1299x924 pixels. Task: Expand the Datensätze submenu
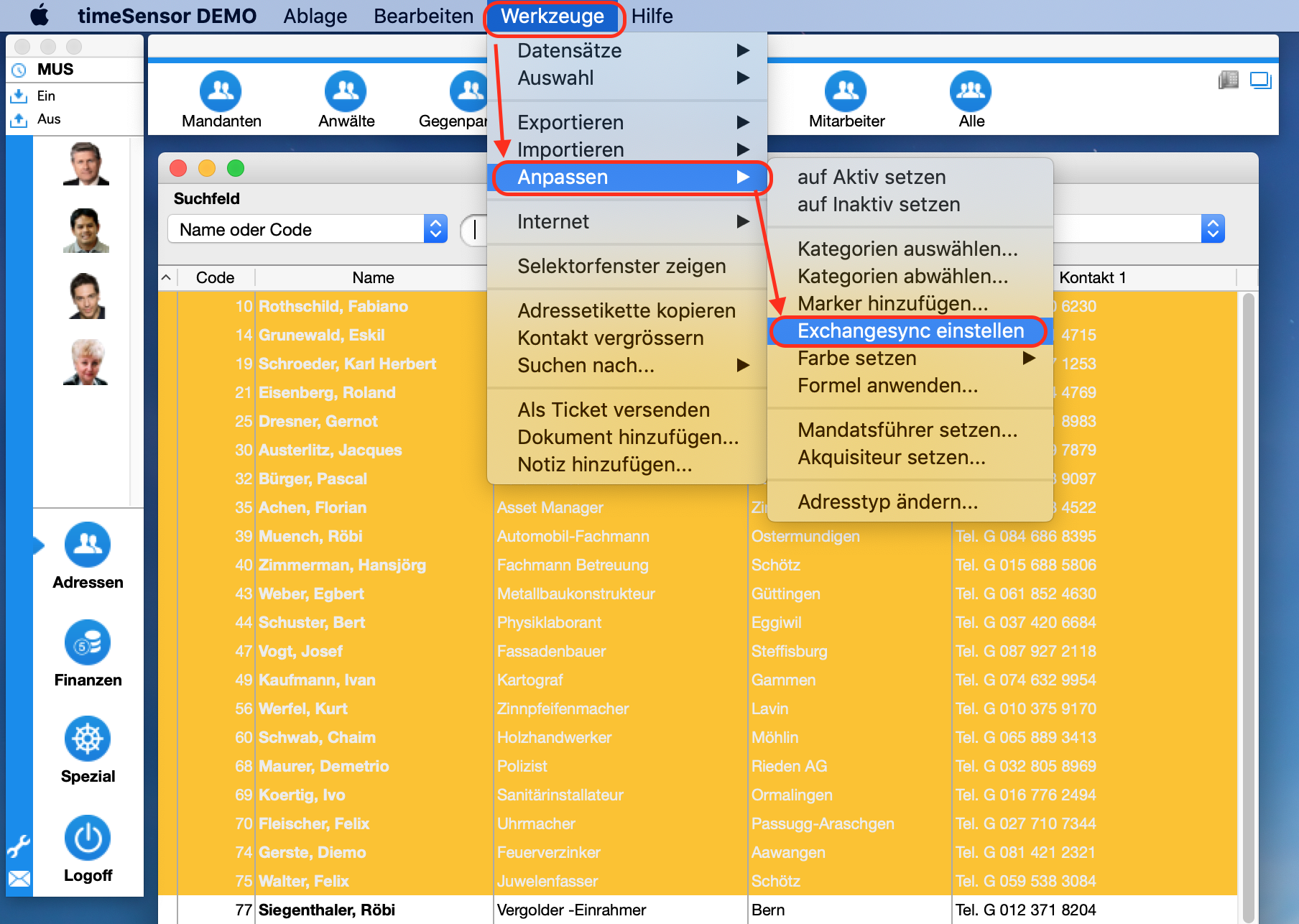coord(627,50)
